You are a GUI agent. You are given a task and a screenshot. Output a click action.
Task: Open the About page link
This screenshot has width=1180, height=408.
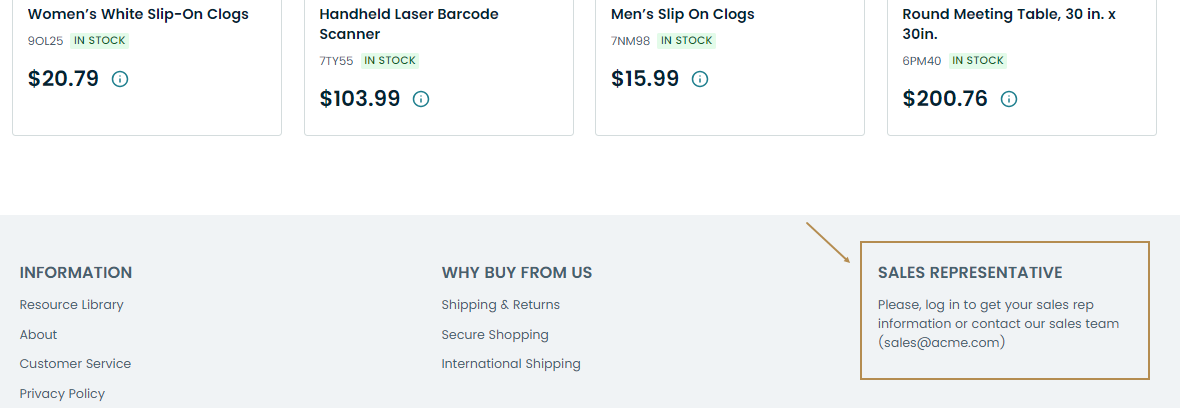click(38, 335)
